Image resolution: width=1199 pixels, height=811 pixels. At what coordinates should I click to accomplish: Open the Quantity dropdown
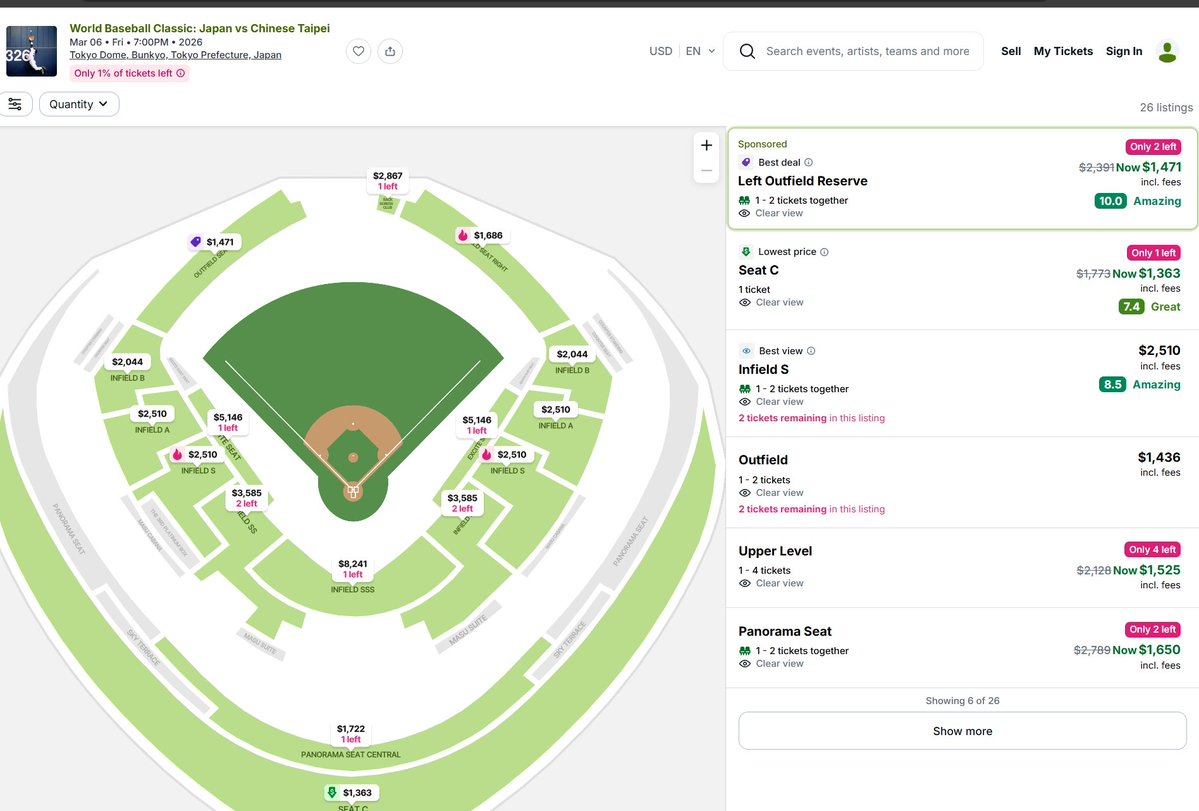pos(79,103)
